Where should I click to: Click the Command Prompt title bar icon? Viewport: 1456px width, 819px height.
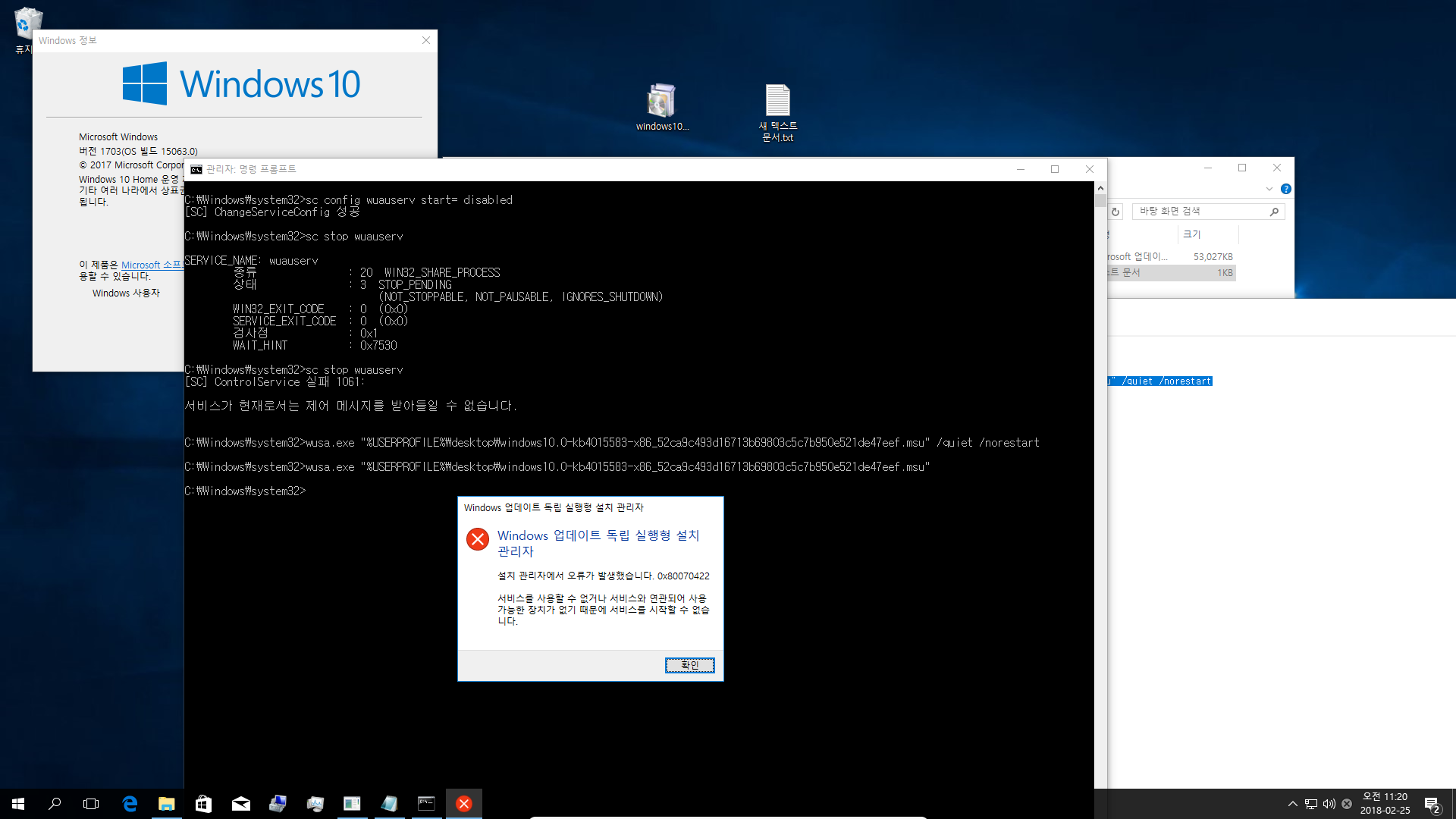196,169
